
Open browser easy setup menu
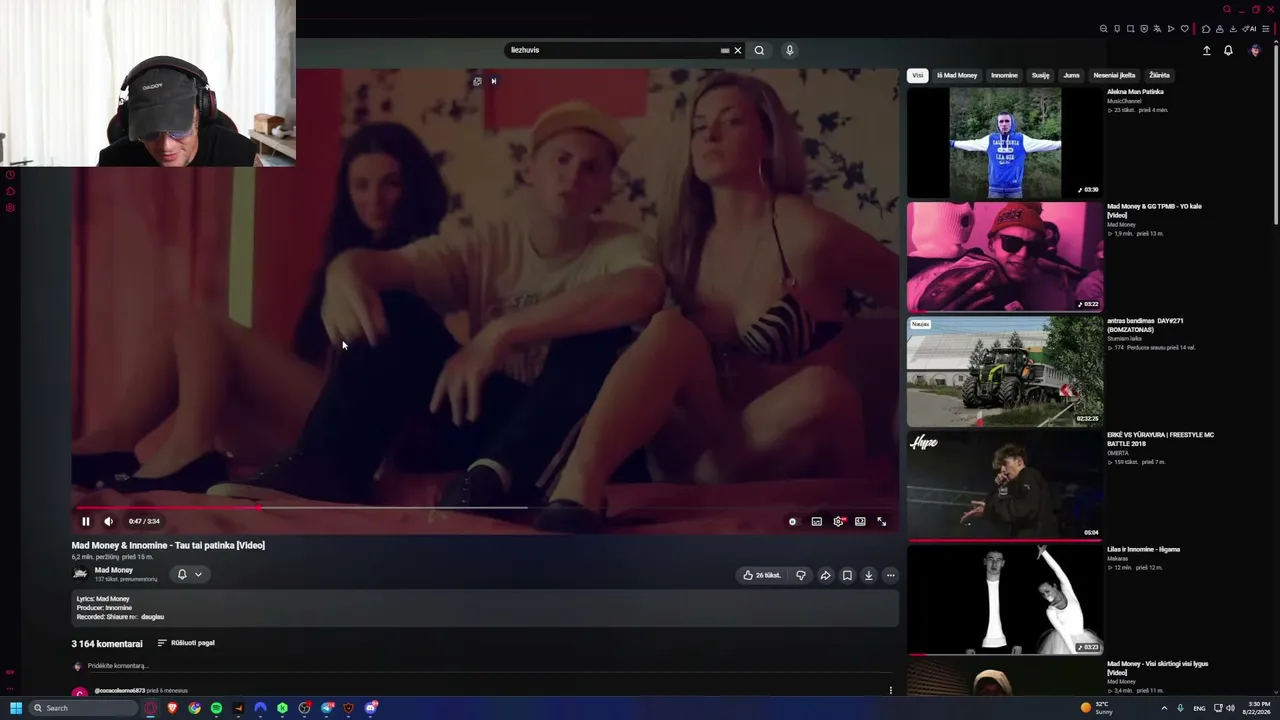coord(1265,29)
